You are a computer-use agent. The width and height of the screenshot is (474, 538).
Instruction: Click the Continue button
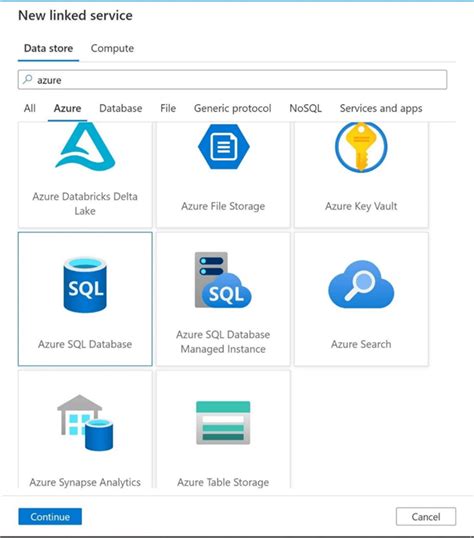[x=50, y=516]
